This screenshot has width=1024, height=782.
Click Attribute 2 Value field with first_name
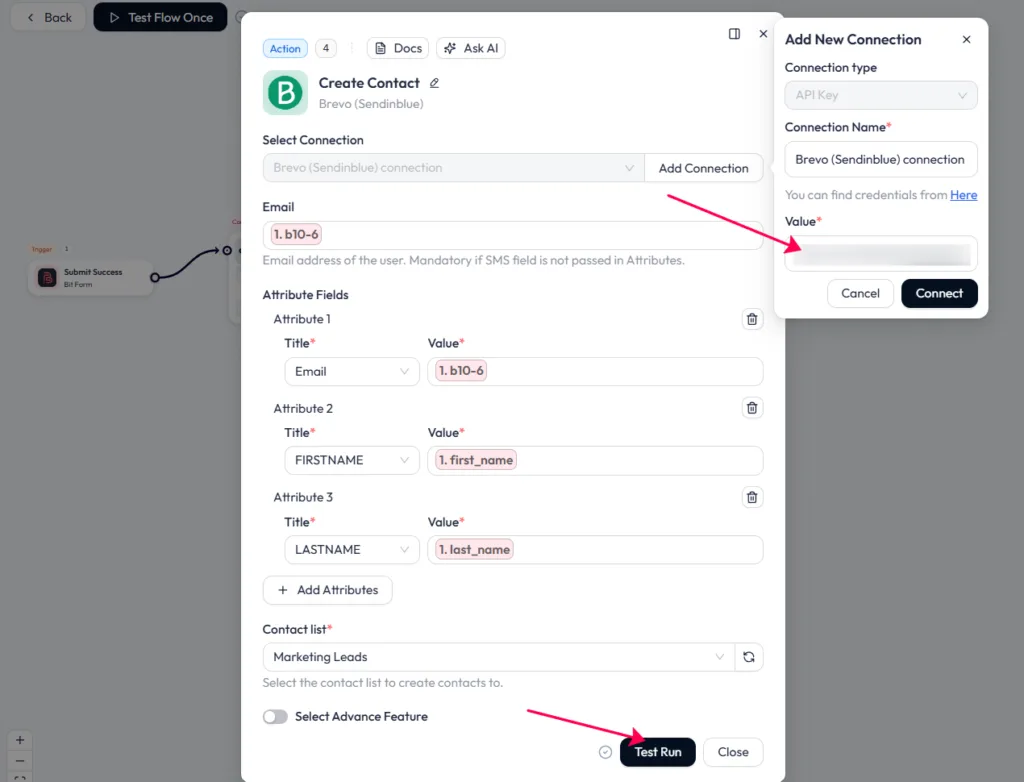coord(595,461)
